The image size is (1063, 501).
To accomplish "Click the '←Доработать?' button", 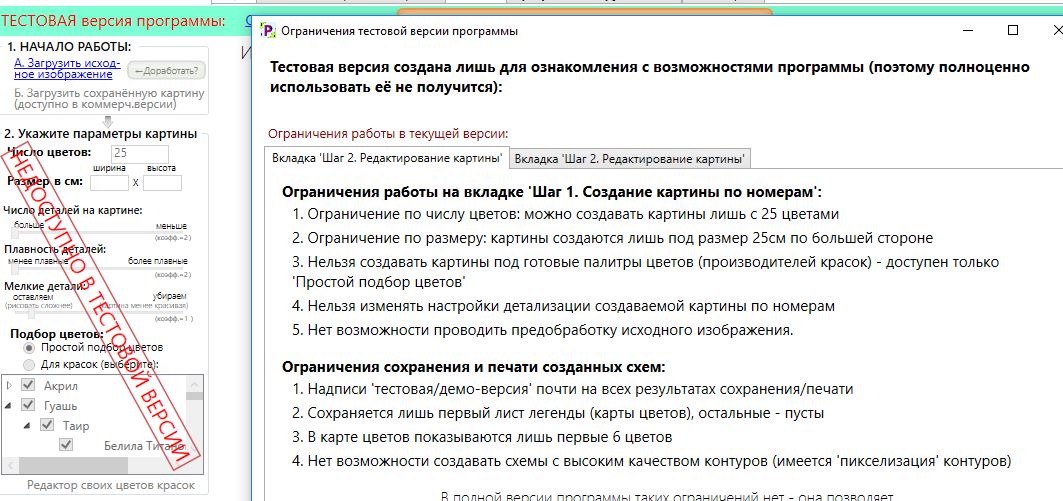I will [x=166, y=71].
